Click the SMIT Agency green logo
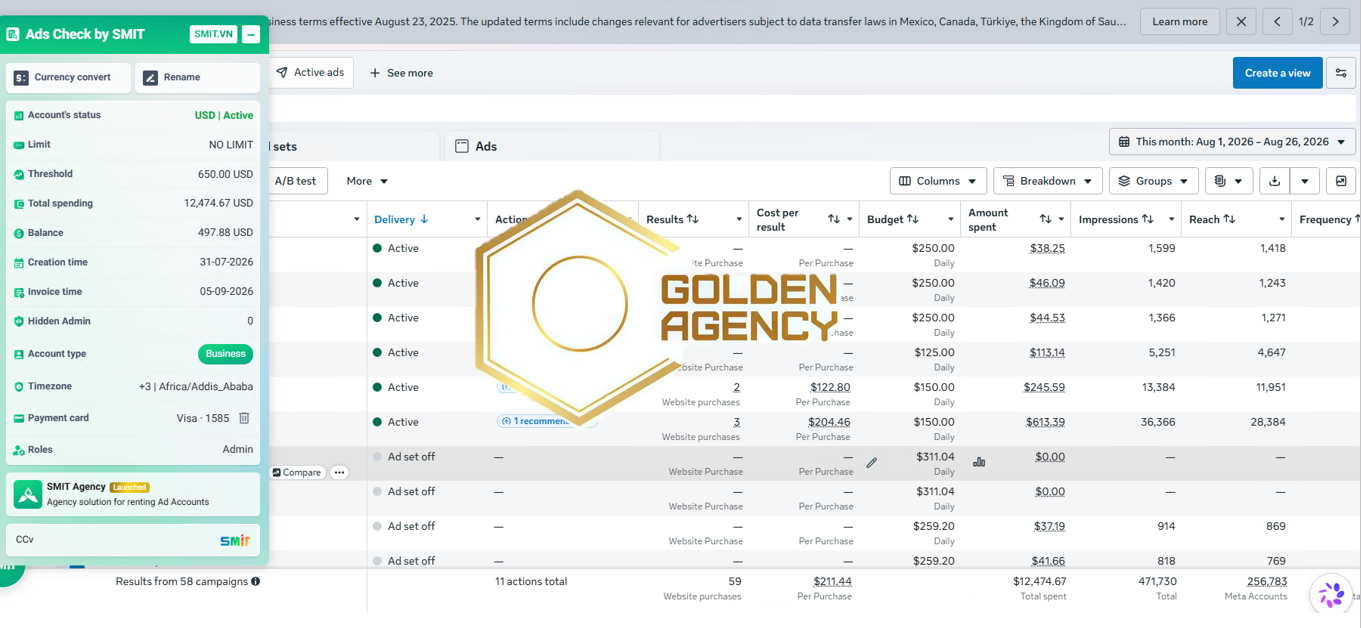 [x=27, y=494]
